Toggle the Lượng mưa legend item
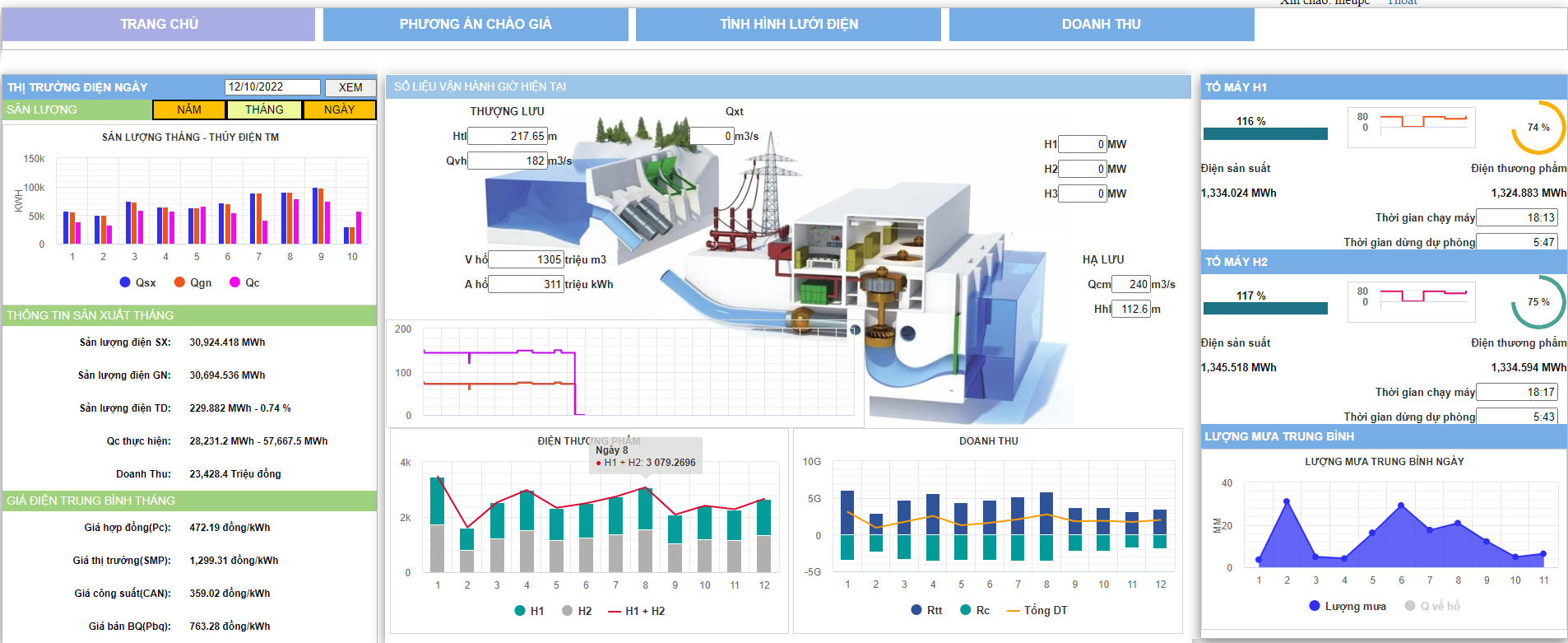This screenshot has width=1568, height=643. coord(1348,606)
